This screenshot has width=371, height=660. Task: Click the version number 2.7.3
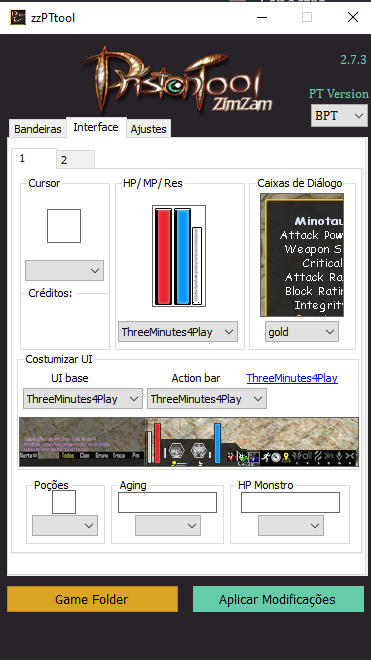click(x=353, y=59)
